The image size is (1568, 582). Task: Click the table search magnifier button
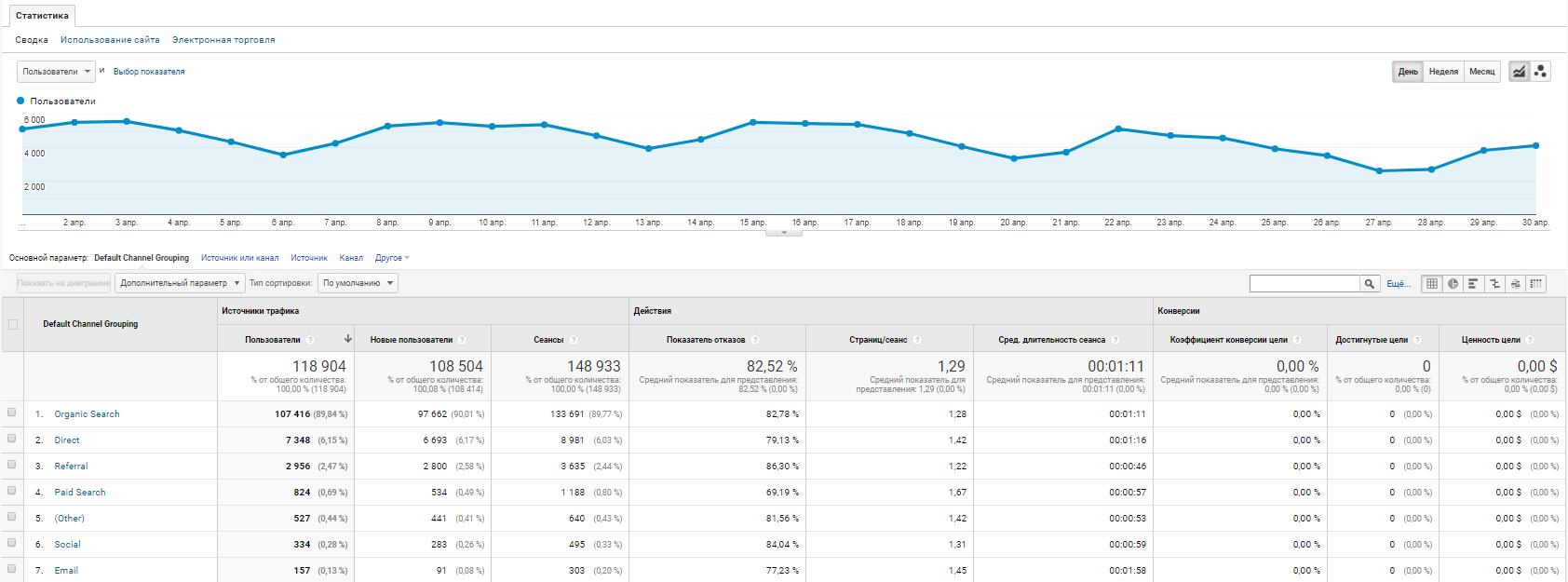[1370, 284]
